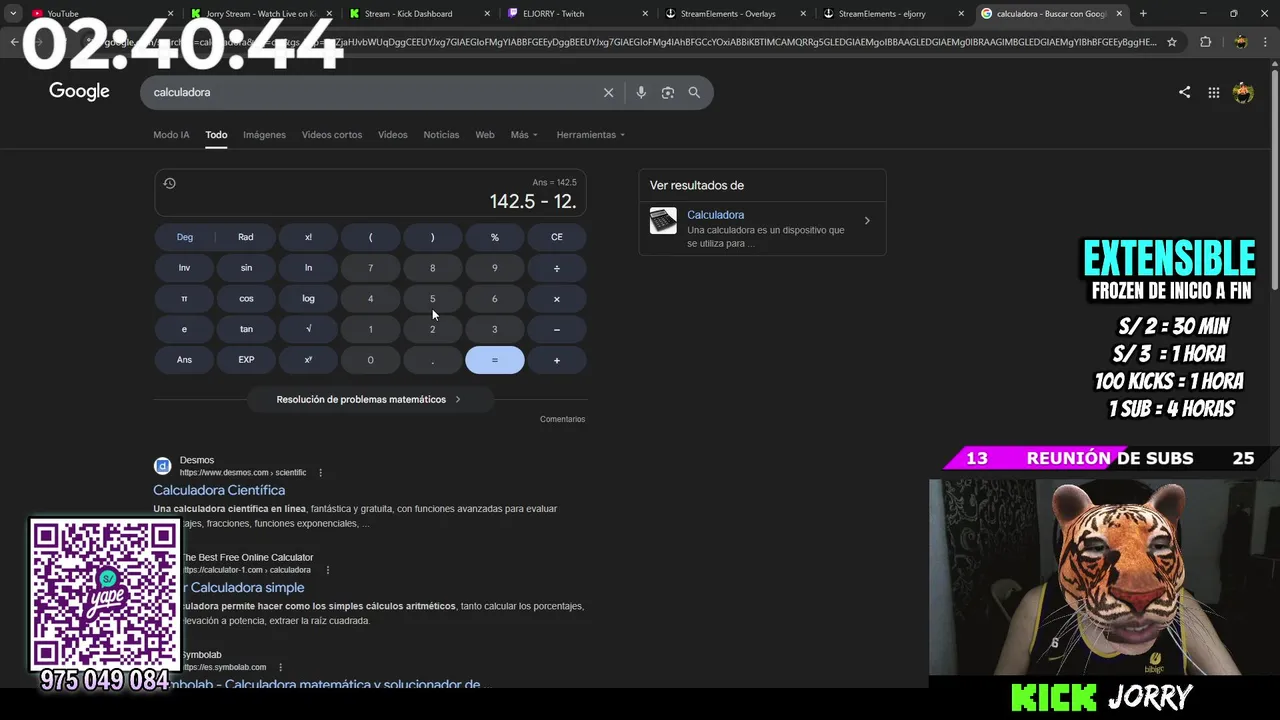Open the Calculadora knowledge panel chevron
This screenshot has height=720, width=1280.
coord(867,221)
